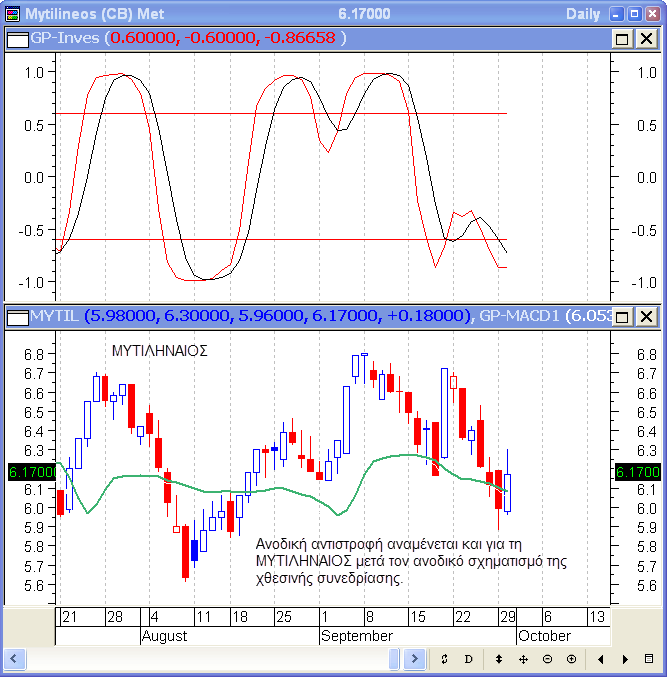
Task: Open GP-Inves pane menu icon at left
Action: tap(17, 38)
